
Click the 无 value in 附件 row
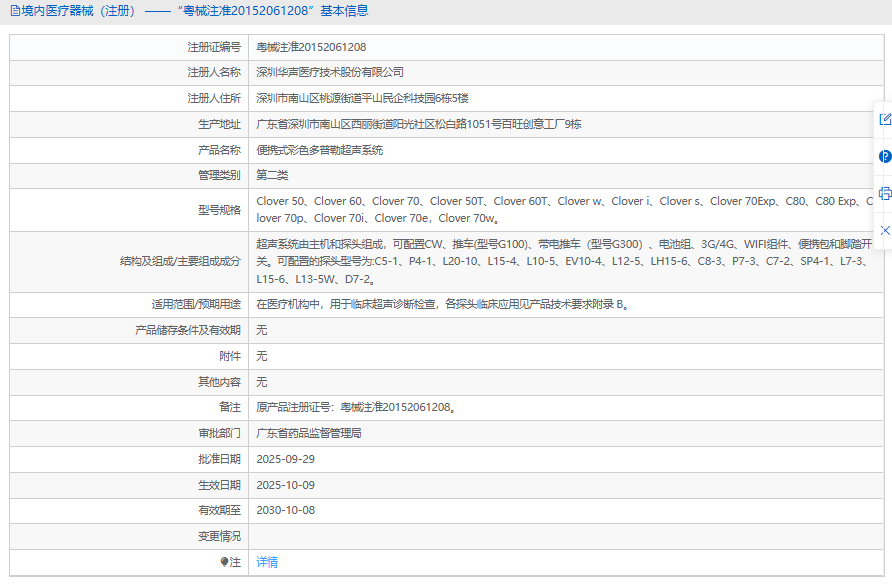tap(262, 356)
